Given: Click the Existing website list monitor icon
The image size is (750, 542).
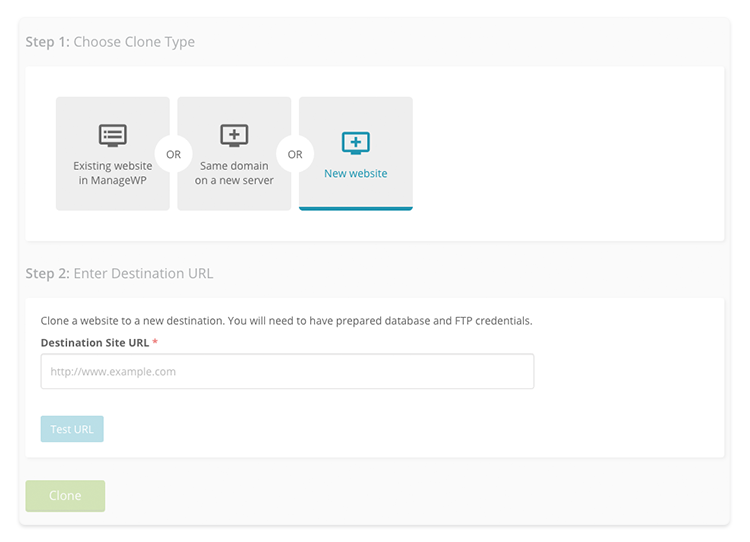Looking at the screenshot, I should tap(113, 135).
